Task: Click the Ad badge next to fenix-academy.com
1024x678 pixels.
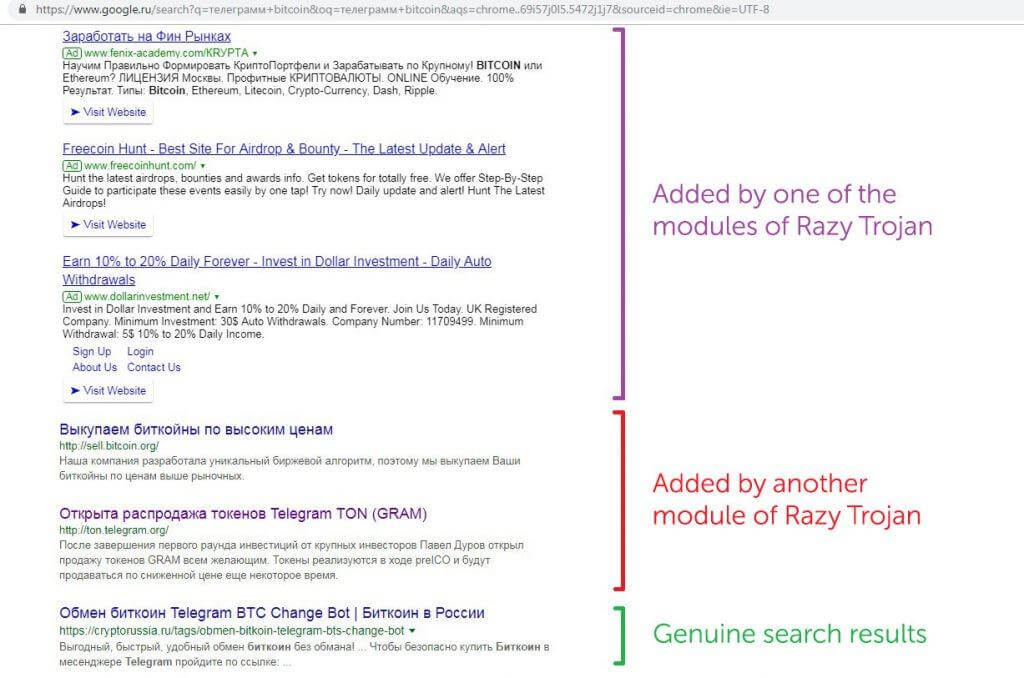Action: (x=72, y=53)
